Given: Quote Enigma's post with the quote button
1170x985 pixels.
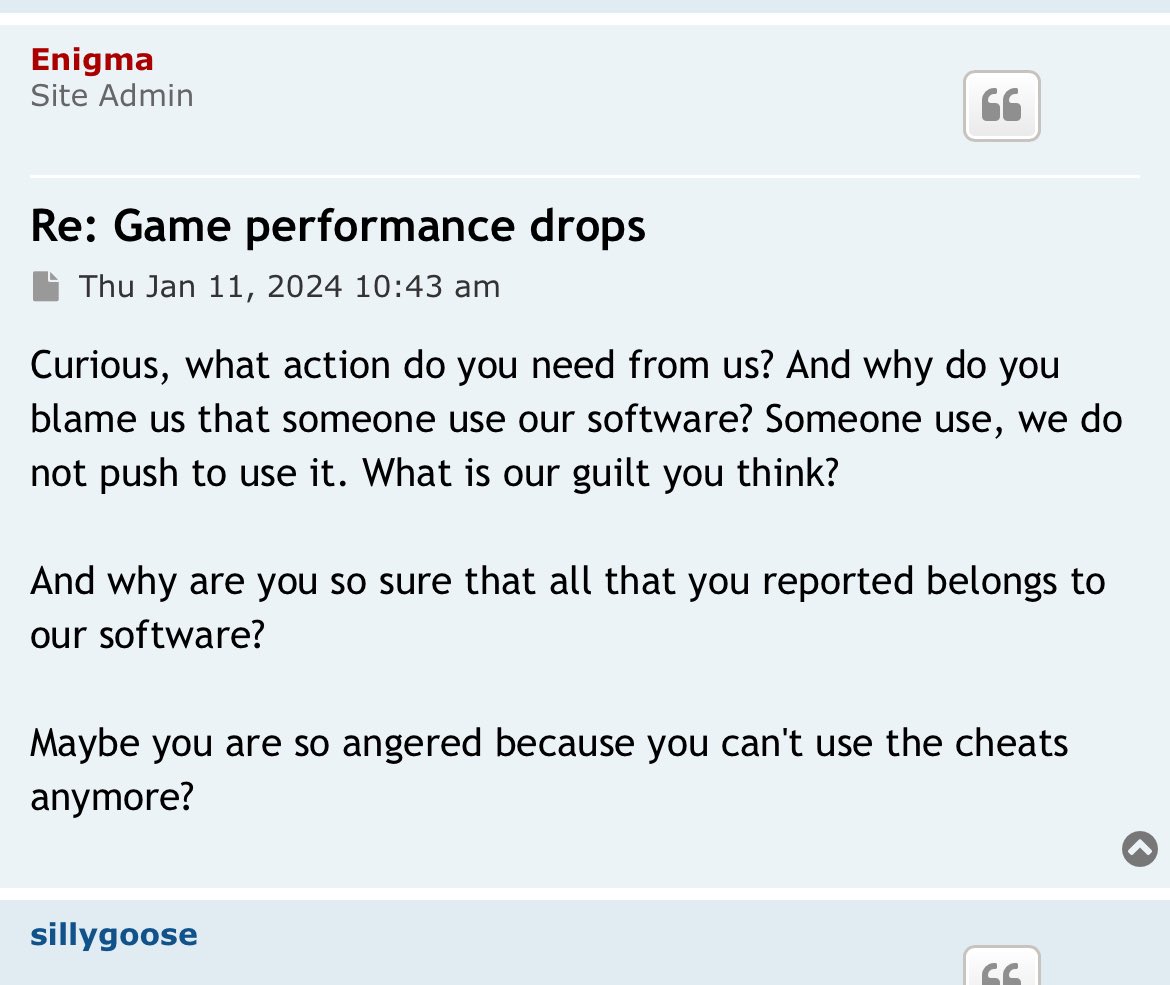Looking at the screenshot, I should tap(1001, 106).
